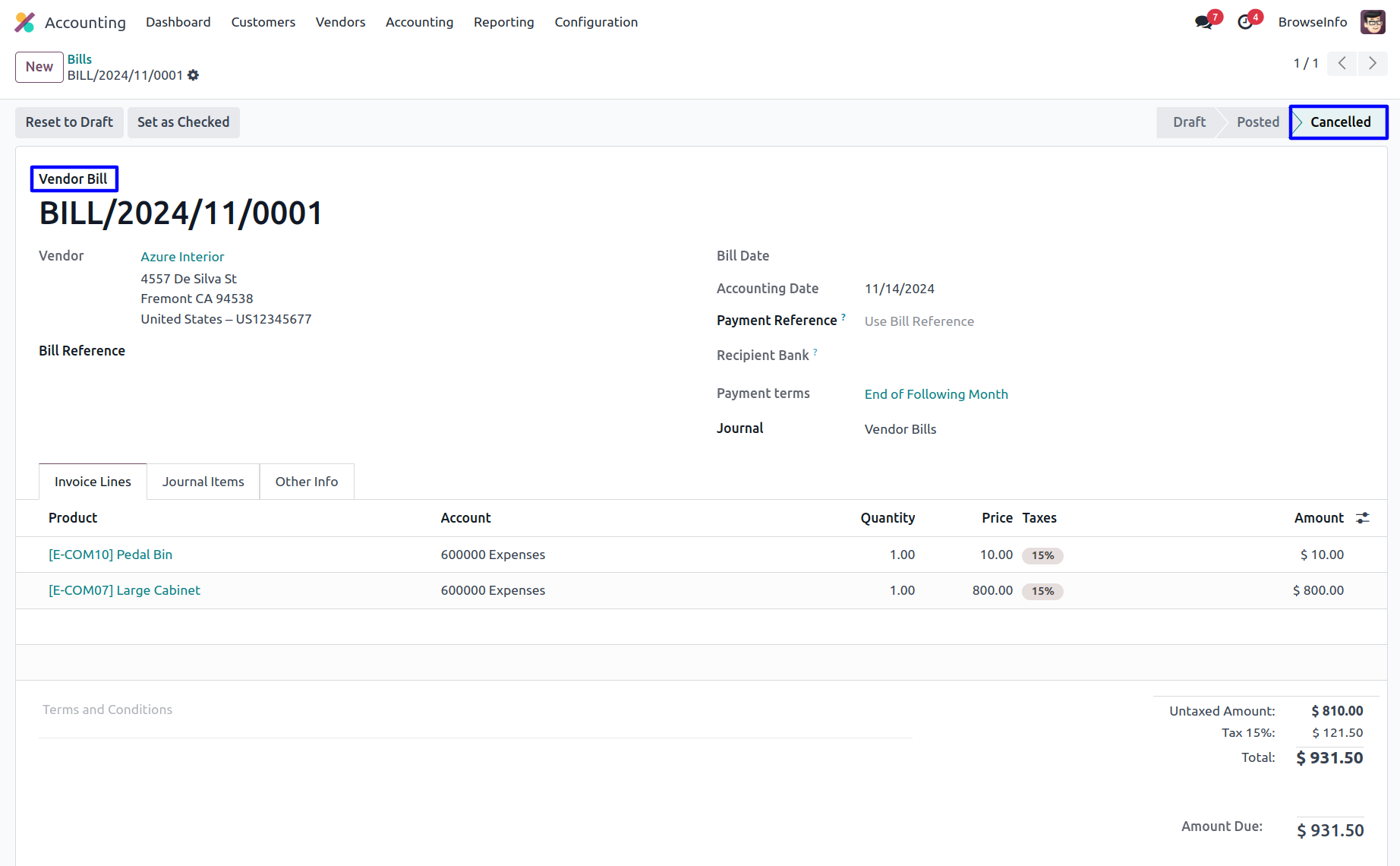This screenshot has height=866, width=1400.
Task: Click Set as Checked button
Action: (183, 122)
